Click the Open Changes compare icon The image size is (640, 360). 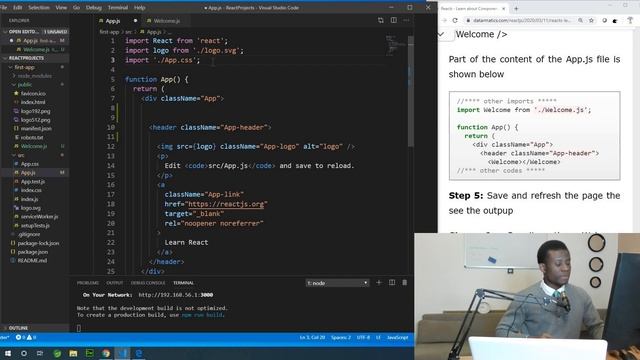(380, 20)
